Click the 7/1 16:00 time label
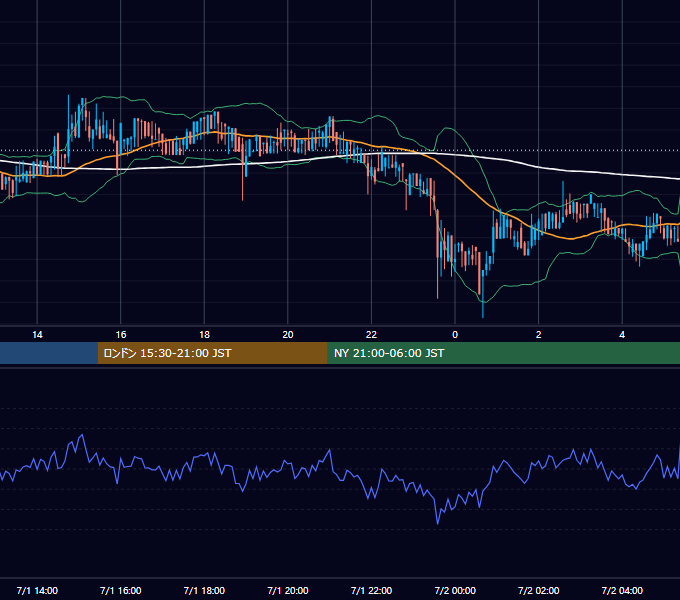This screenshot has height=600, width=680. point(121,590)
